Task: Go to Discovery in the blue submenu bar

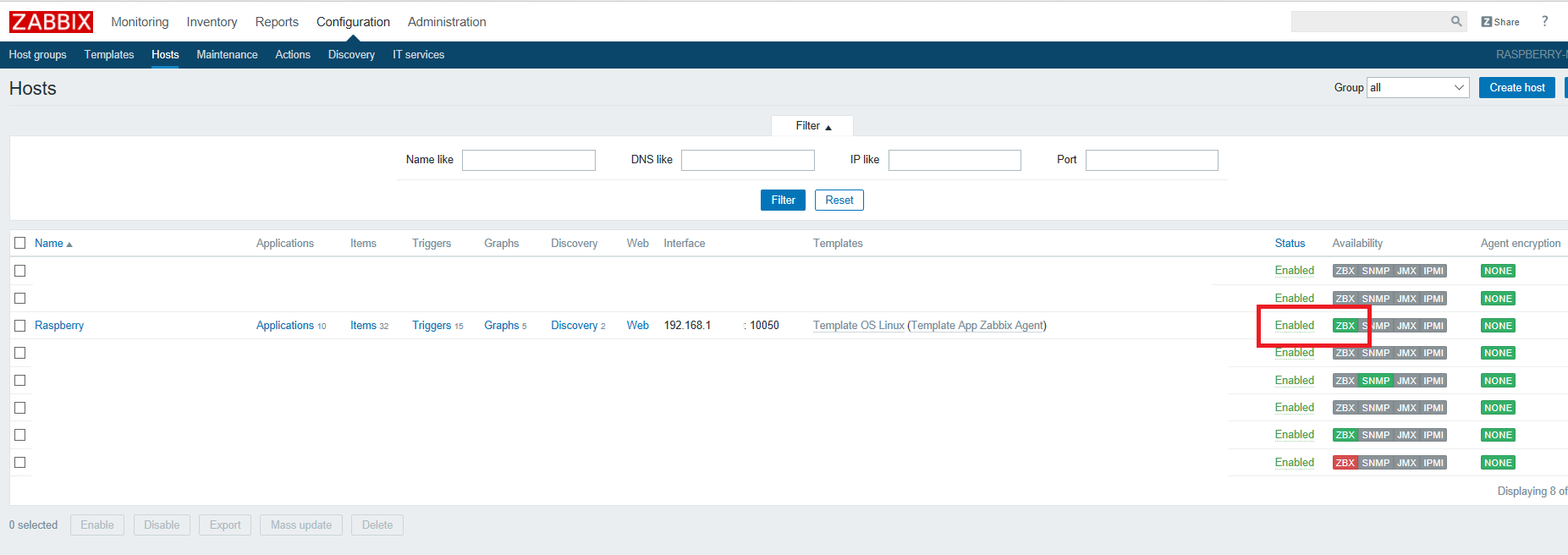Action: [x=351, y=55]
